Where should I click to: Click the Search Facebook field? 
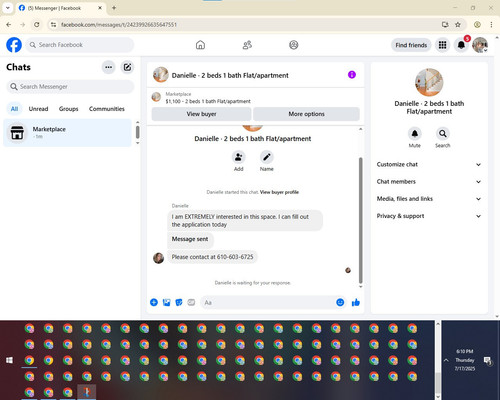point(80,45)
